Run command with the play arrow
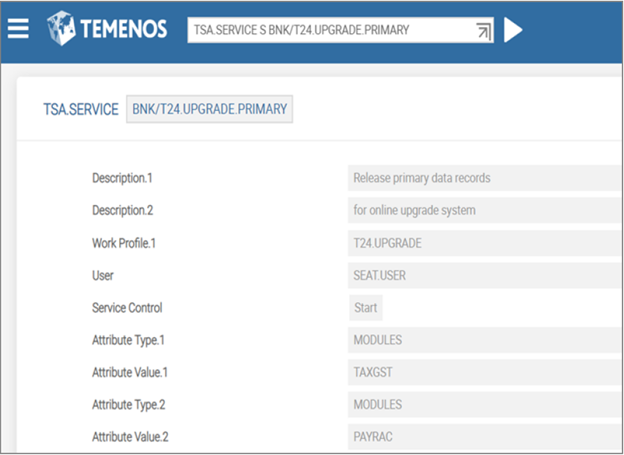 click(513, 30)
